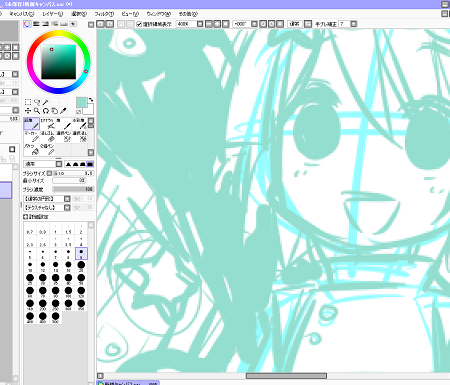Viewport: 450px width, 385px height.
Task: Choose the sharpest triangular brush edge shape
Action: coord(68,164)
